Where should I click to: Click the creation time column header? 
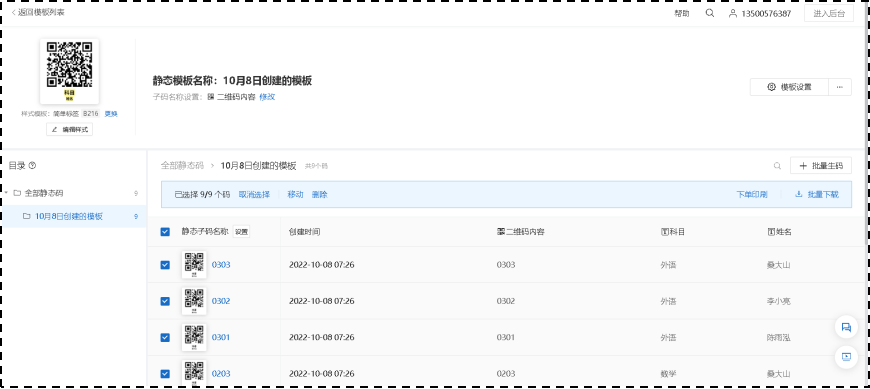point(304,232)
